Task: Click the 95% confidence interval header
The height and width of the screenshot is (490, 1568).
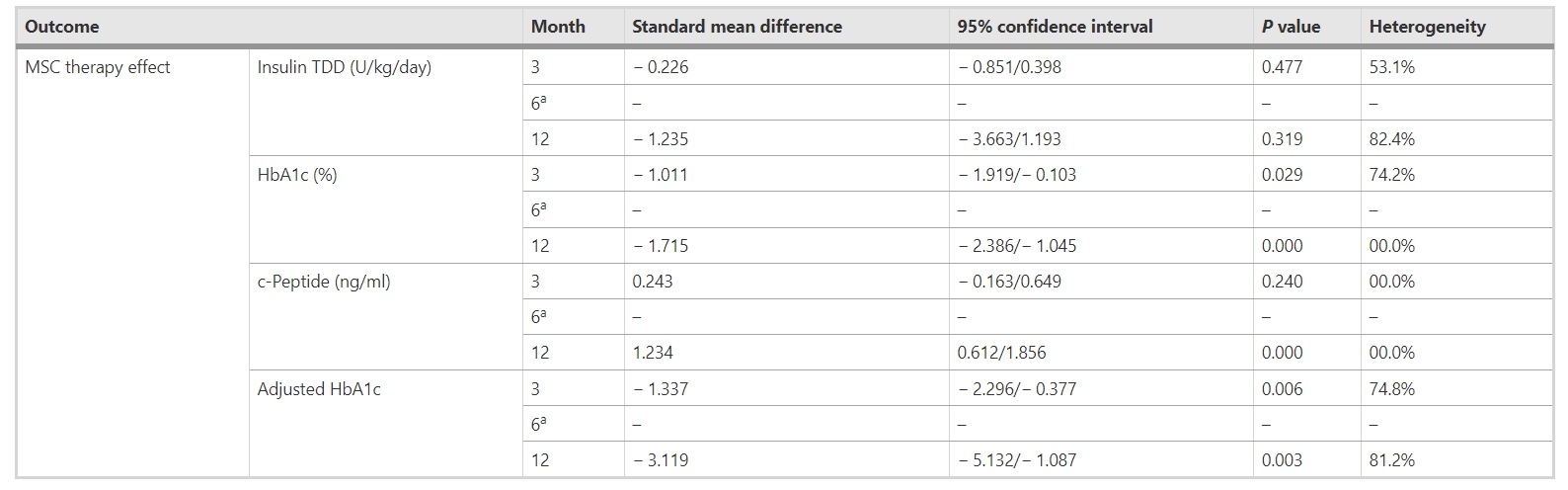Action: (1055, 27)
